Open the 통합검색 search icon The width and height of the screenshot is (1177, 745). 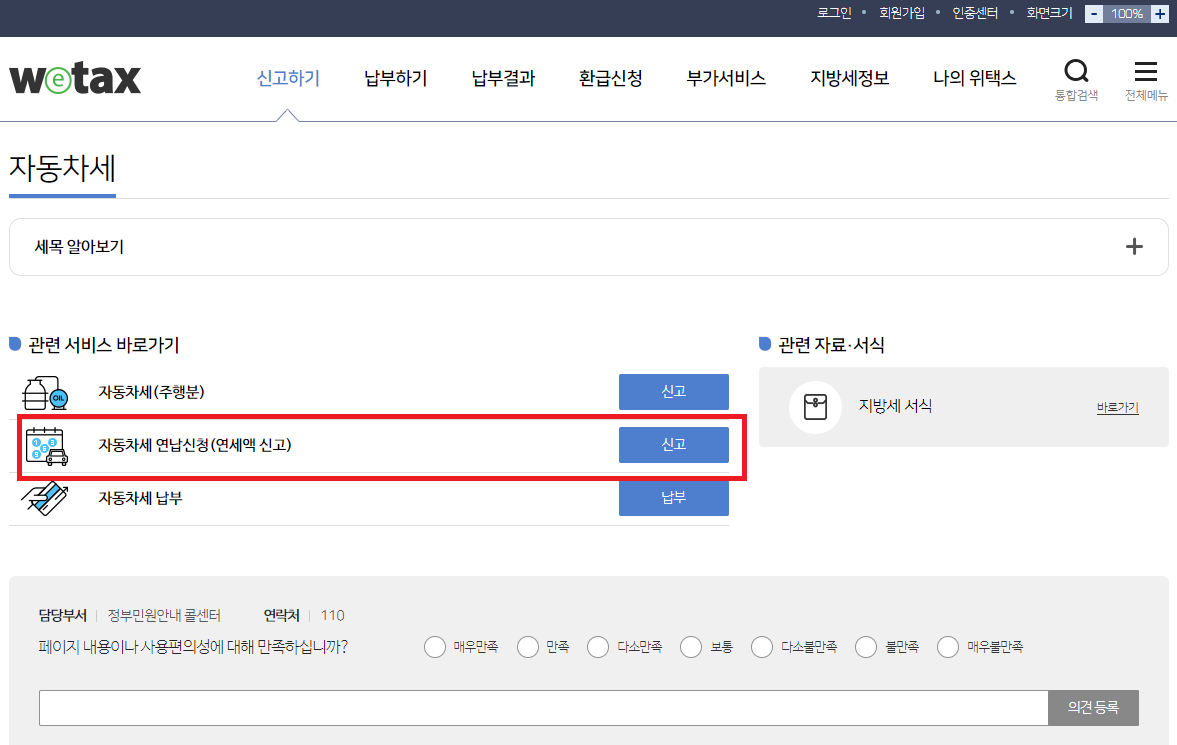tap(1076, 70)
